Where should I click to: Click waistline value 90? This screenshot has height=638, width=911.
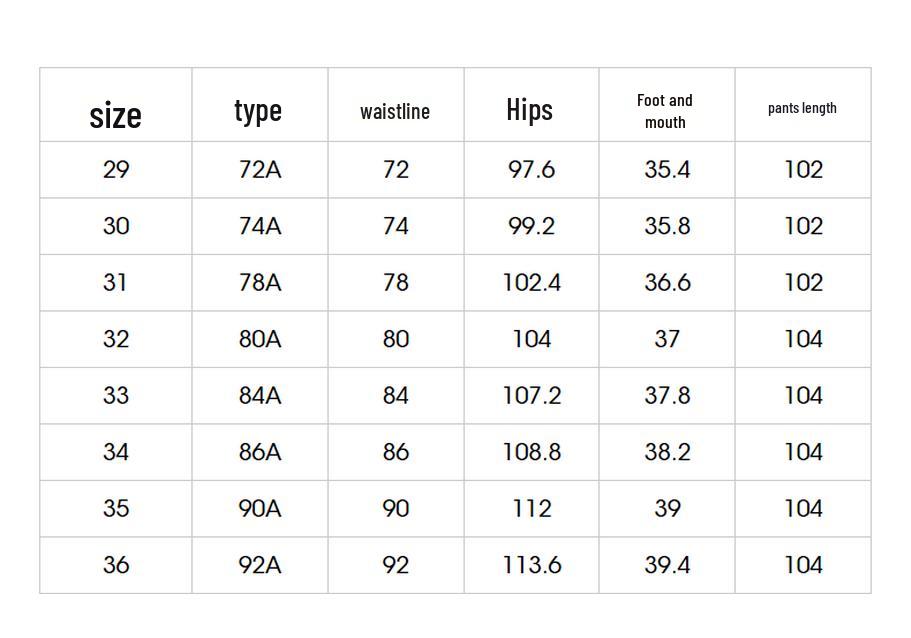[x=396, y=508]
